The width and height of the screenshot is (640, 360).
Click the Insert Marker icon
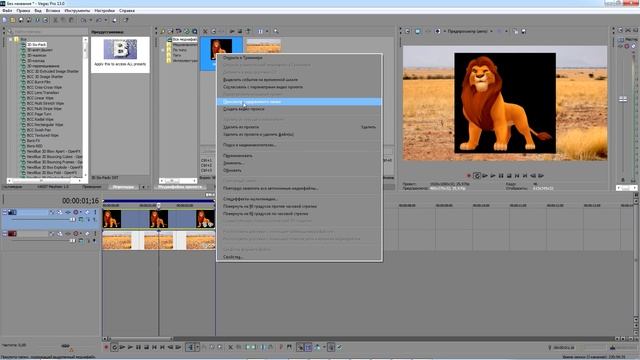point(281,347)
